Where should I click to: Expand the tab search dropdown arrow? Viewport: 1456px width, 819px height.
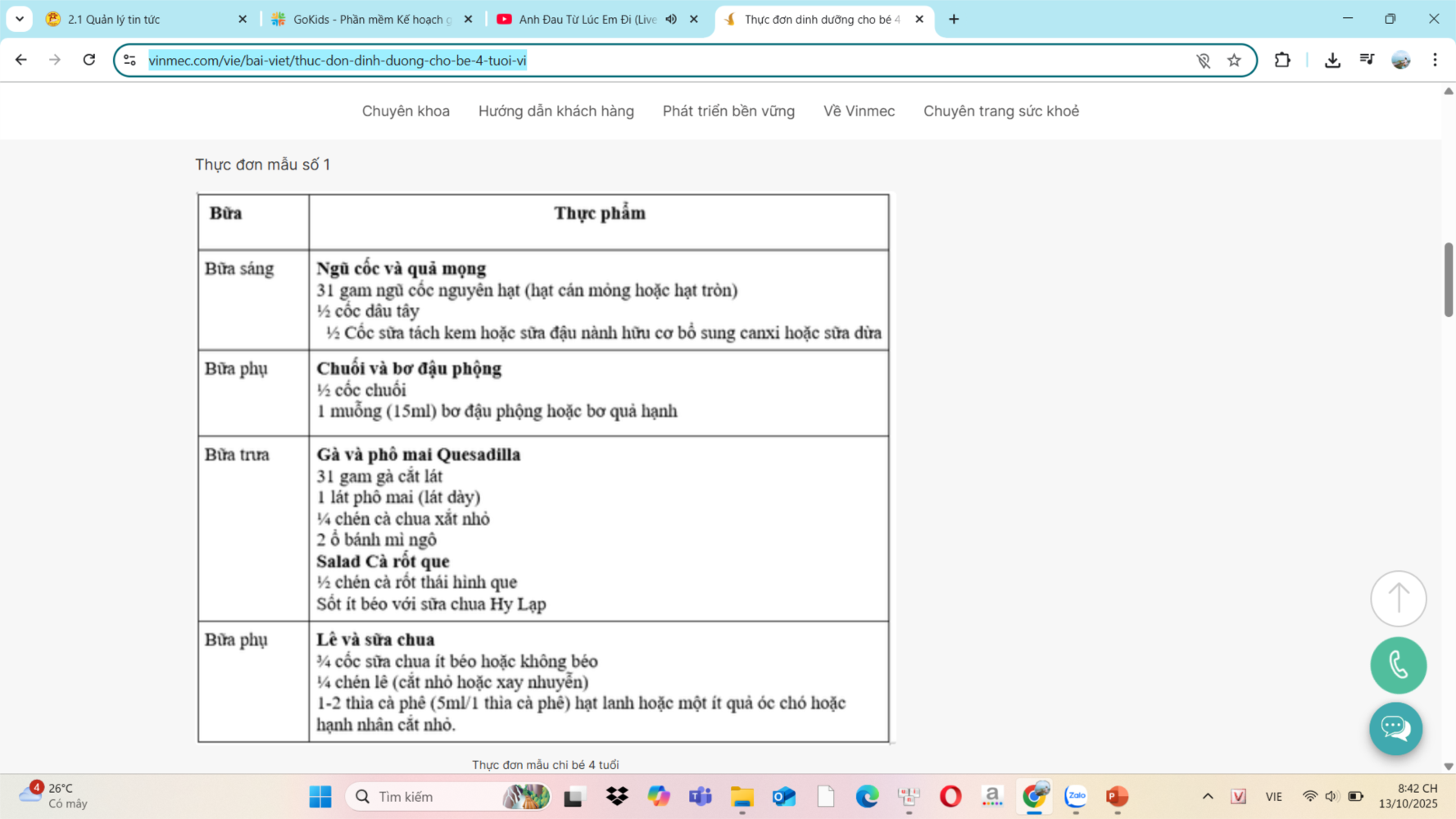pyautogui.click(x=20, y=19)
